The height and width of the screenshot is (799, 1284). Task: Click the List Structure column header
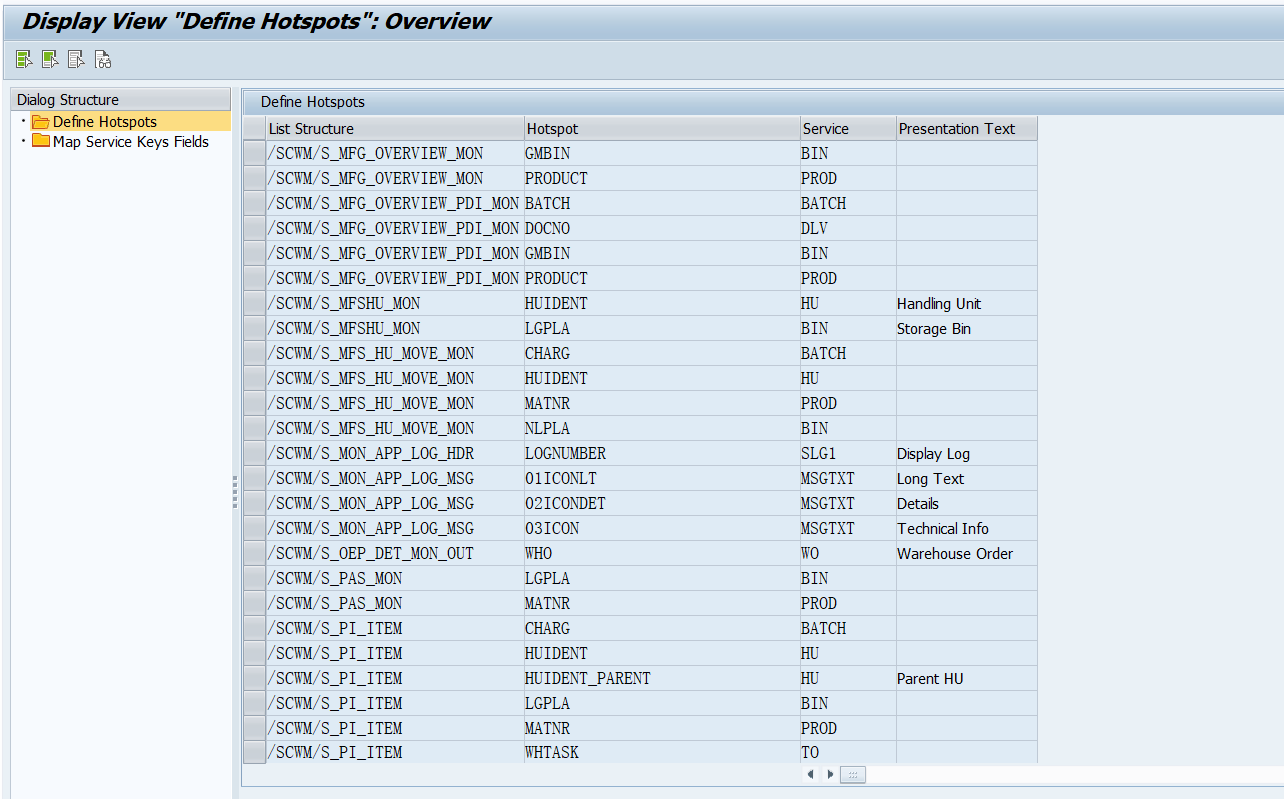[x=395, y=129]
